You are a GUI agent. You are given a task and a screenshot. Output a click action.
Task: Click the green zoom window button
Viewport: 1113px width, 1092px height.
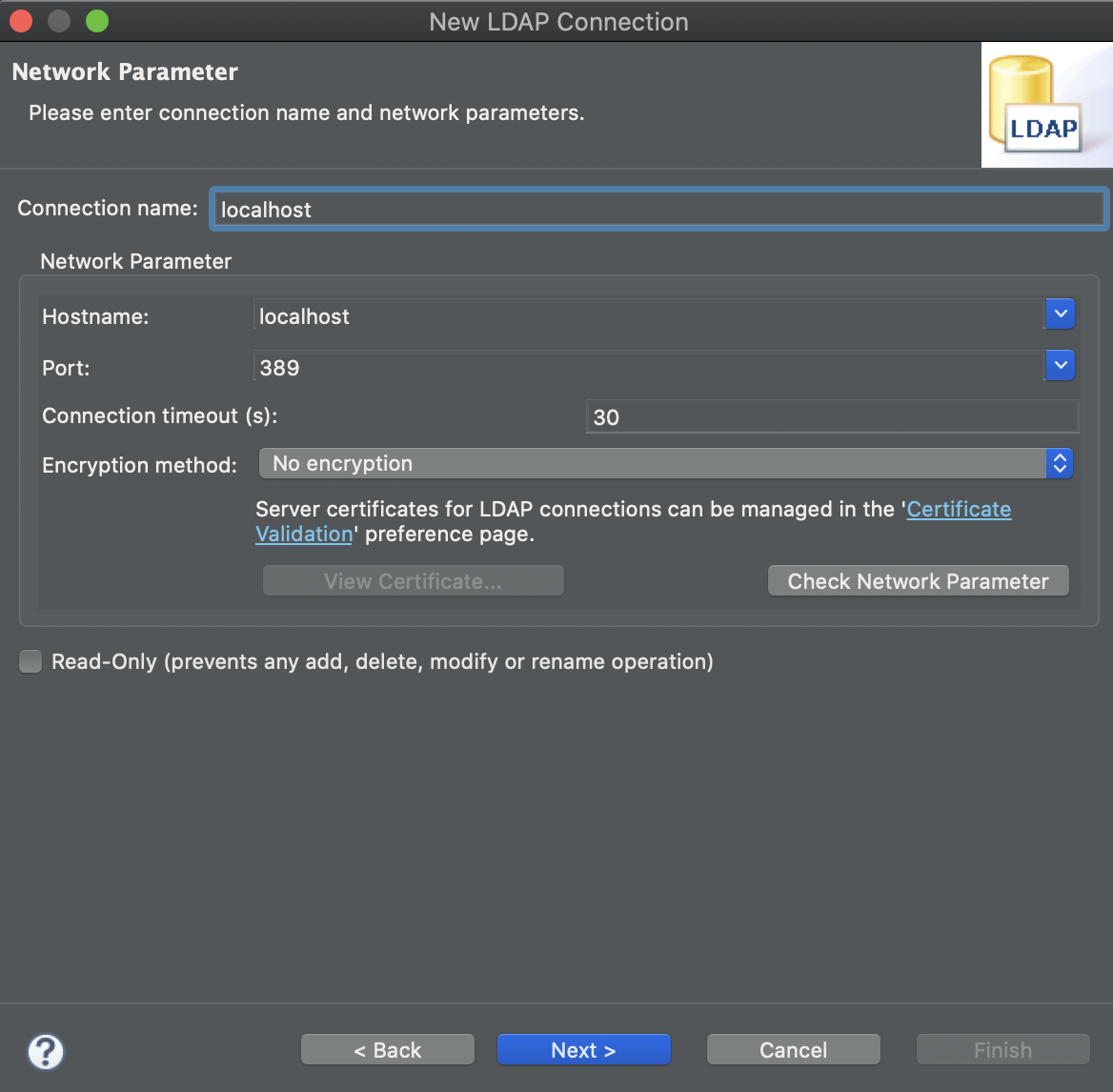(x=97, y=21)
